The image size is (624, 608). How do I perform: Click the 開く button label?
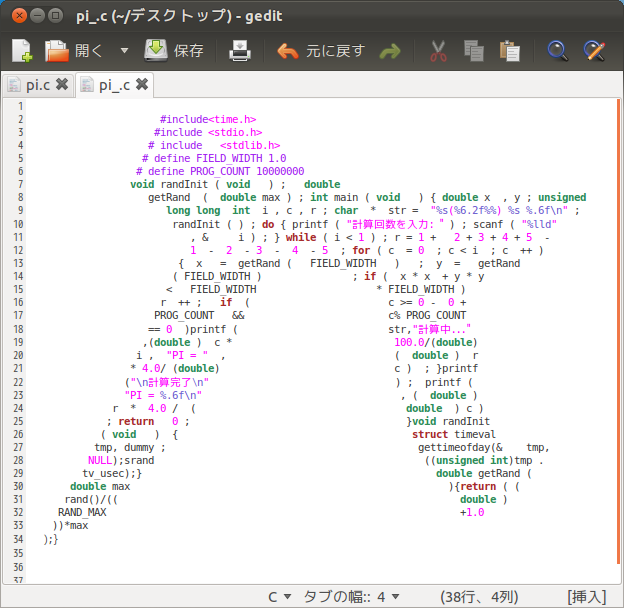89,51
